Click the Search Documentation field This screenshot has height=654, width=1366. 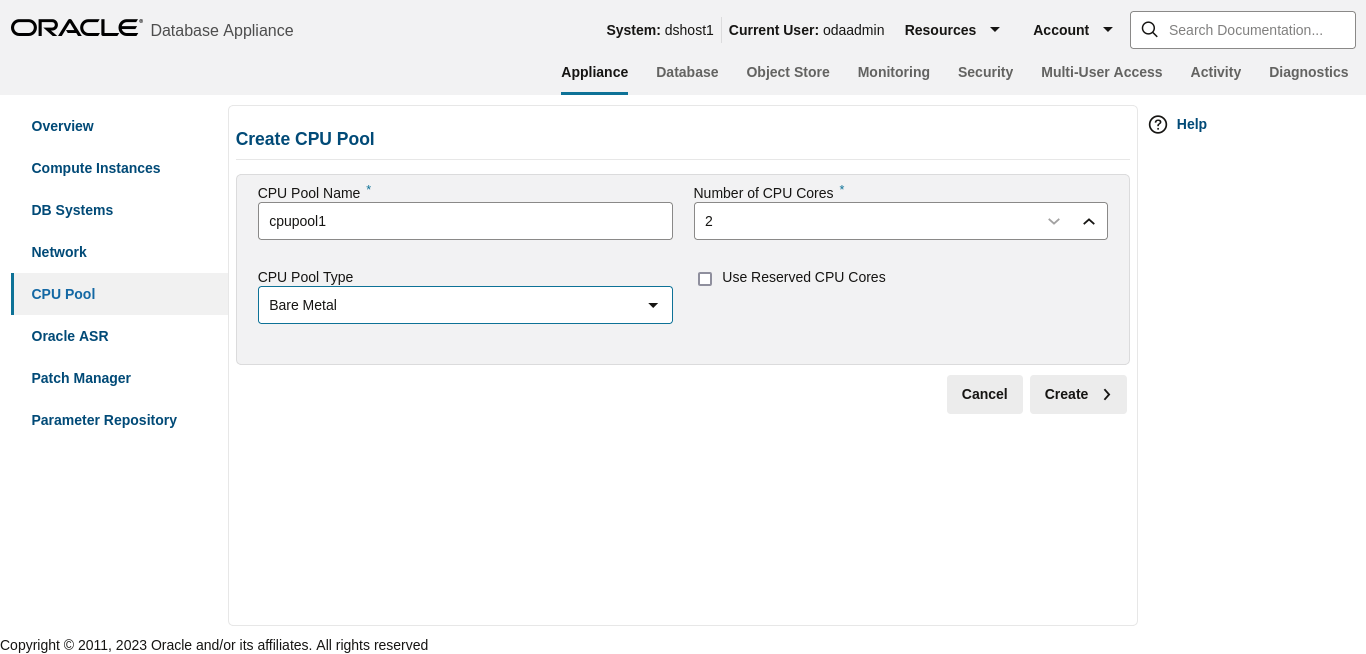click(1245, 30)
